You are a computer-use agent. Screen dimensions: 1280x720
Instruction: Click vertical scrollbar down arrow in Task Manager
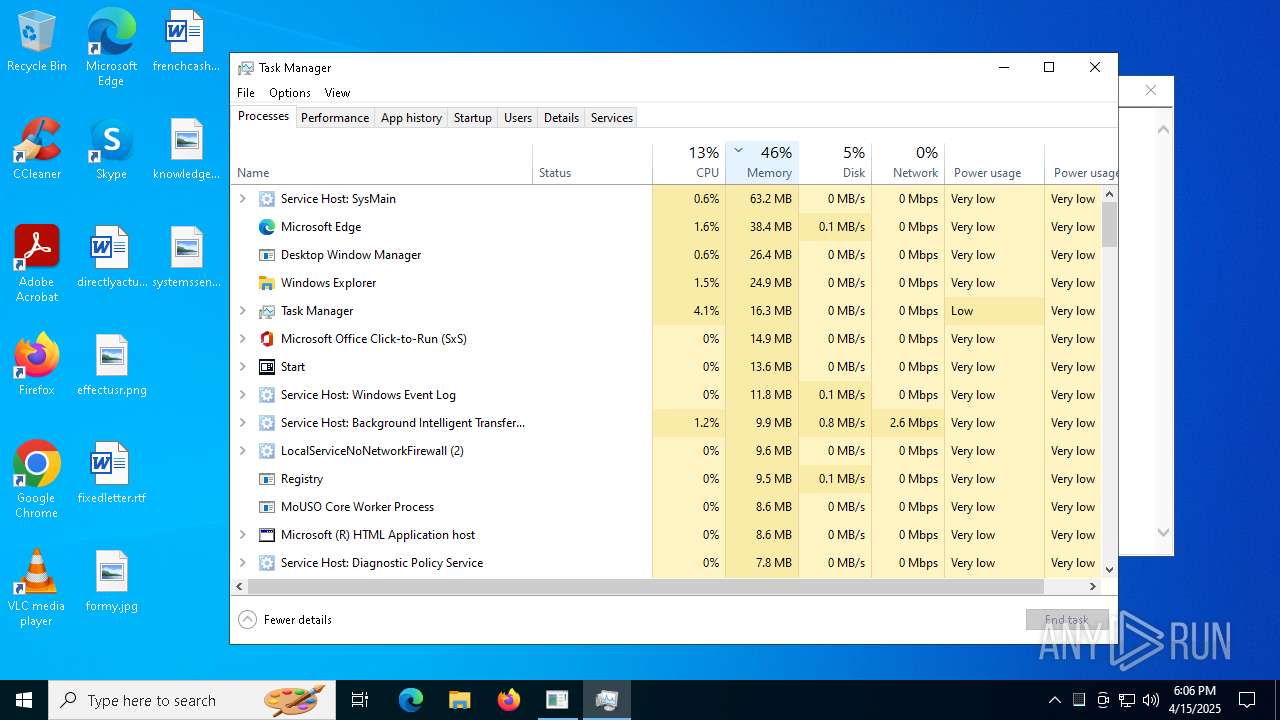(x=1109, y=569)
